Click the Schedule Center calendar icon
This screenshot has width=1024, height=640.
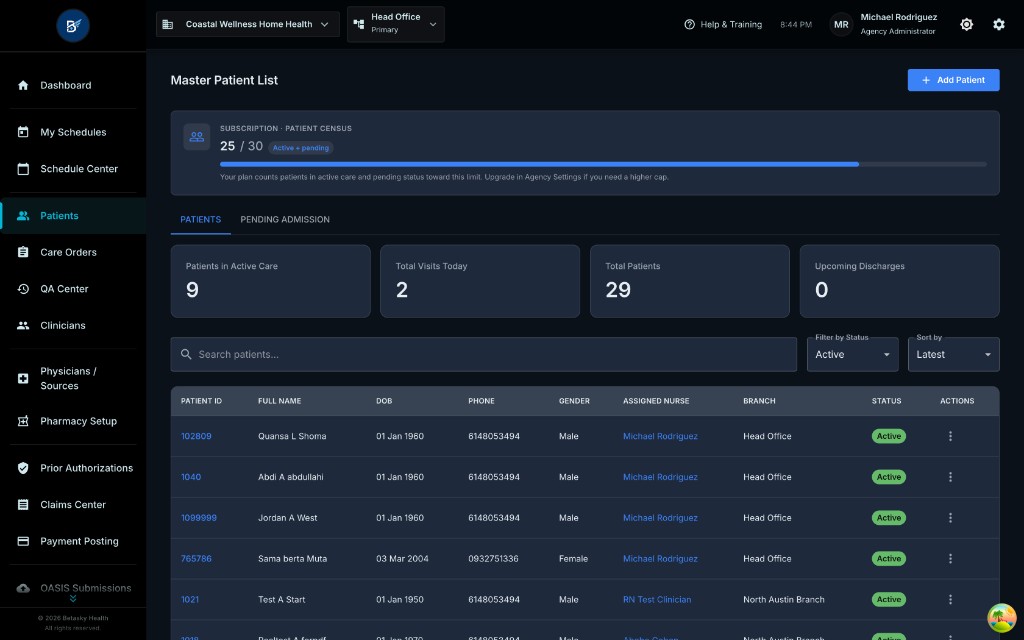pos(23,169)
